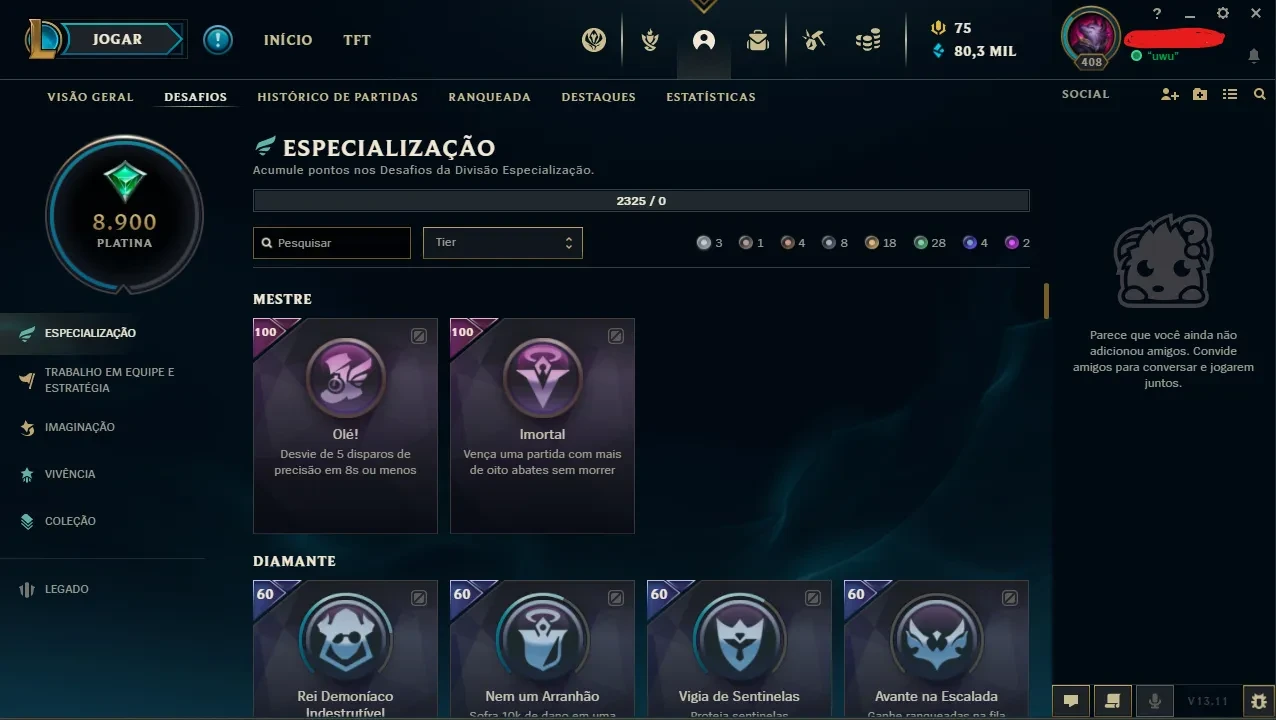Viewport: 1276px width, 720px height.
Task: Click the add friend icon in Social
Action: coord(1169,94)
